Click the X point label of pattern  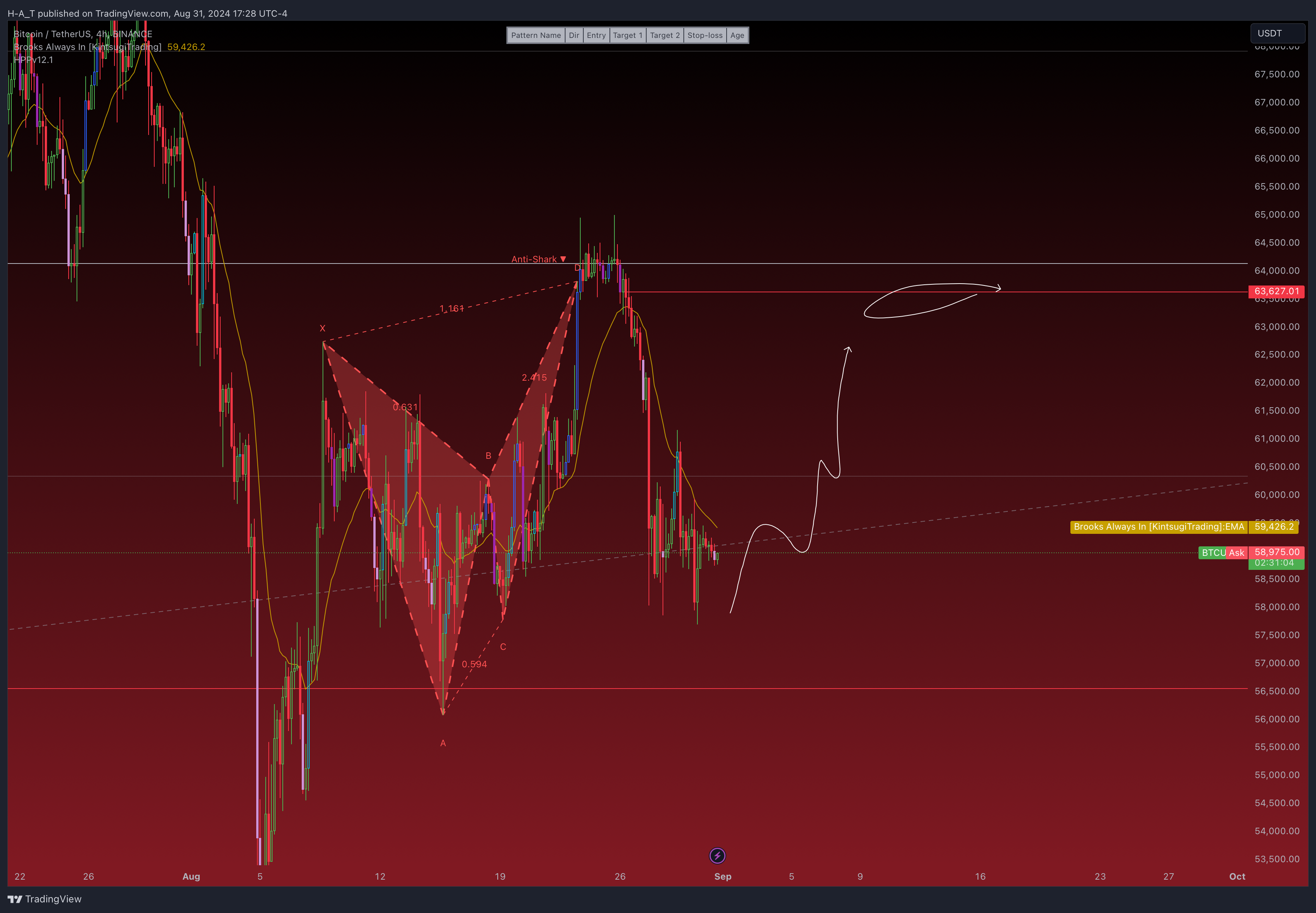323,328
